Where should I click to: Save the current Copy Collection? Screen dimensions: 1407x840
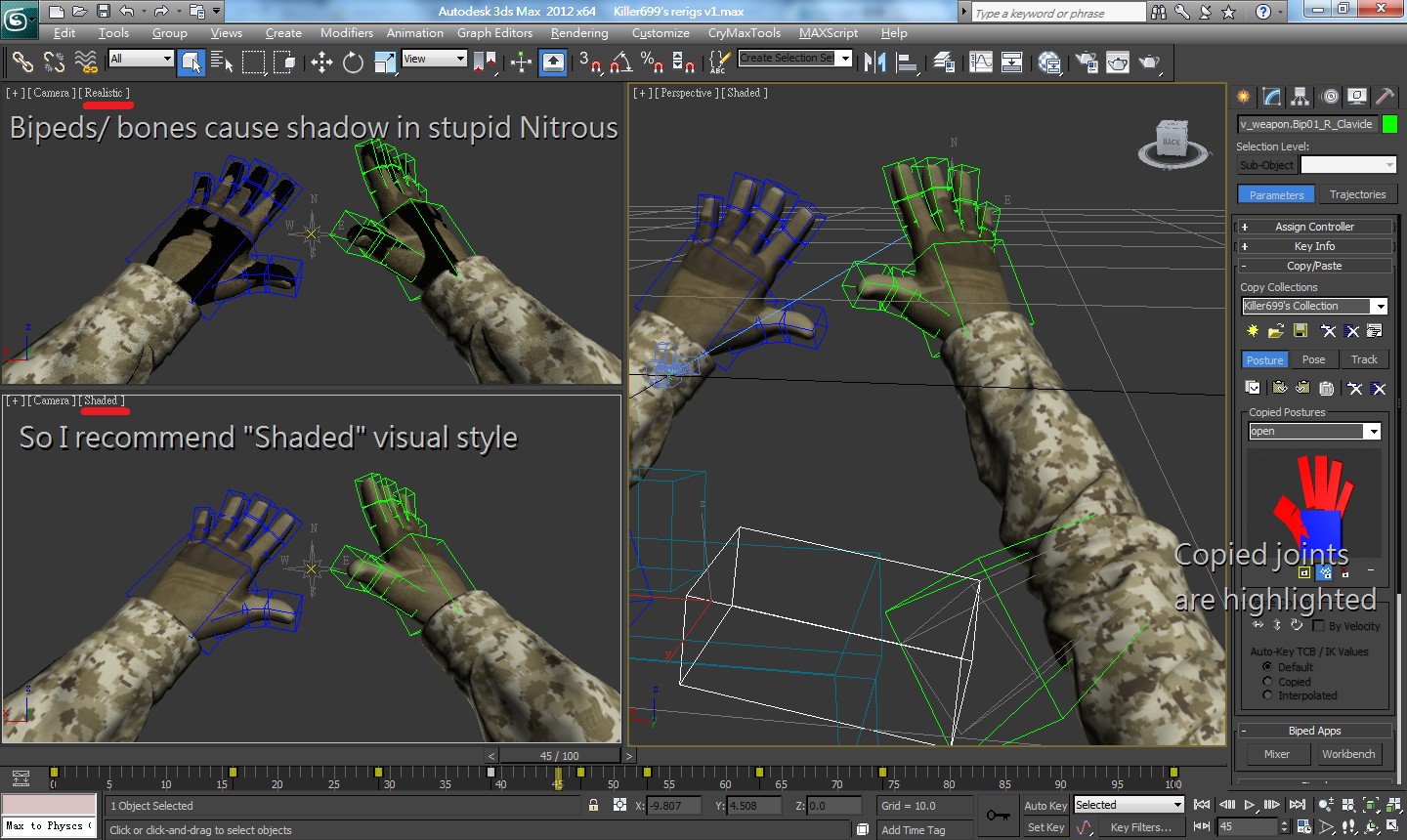click(1300, 331)
